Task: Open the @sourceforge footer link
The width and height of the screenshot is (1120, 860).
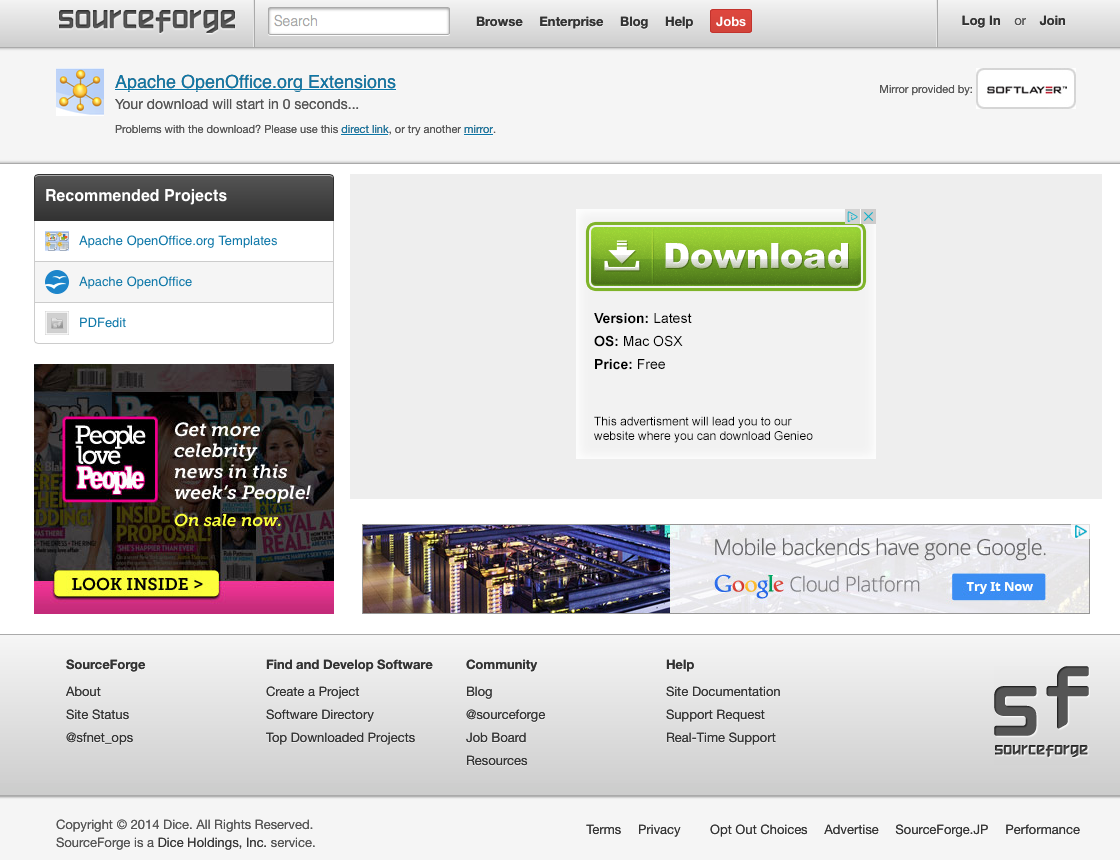Action: (x=505, y=714)
